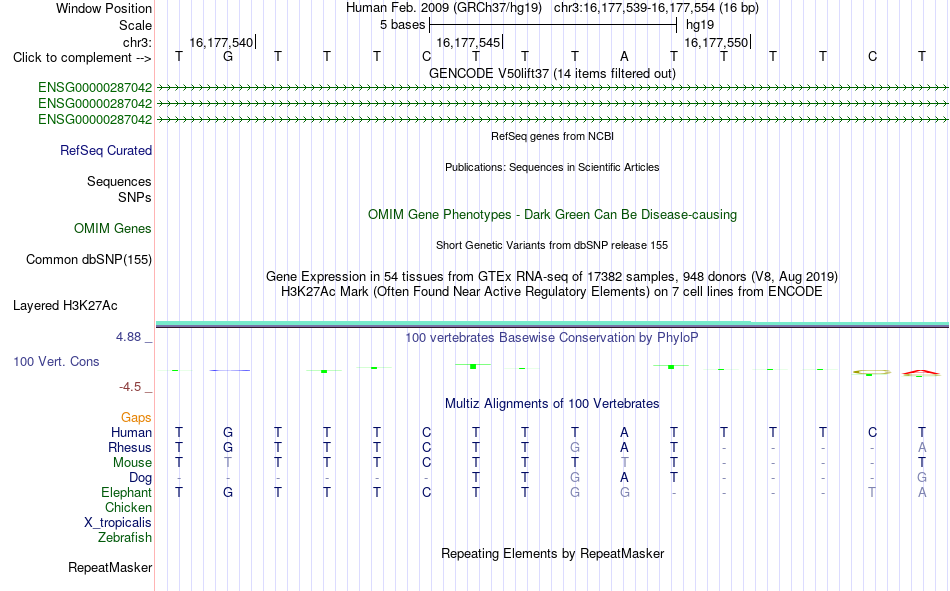Click the 'Gaps' row label
The image size is (950, 591).
tap(136, 417)
